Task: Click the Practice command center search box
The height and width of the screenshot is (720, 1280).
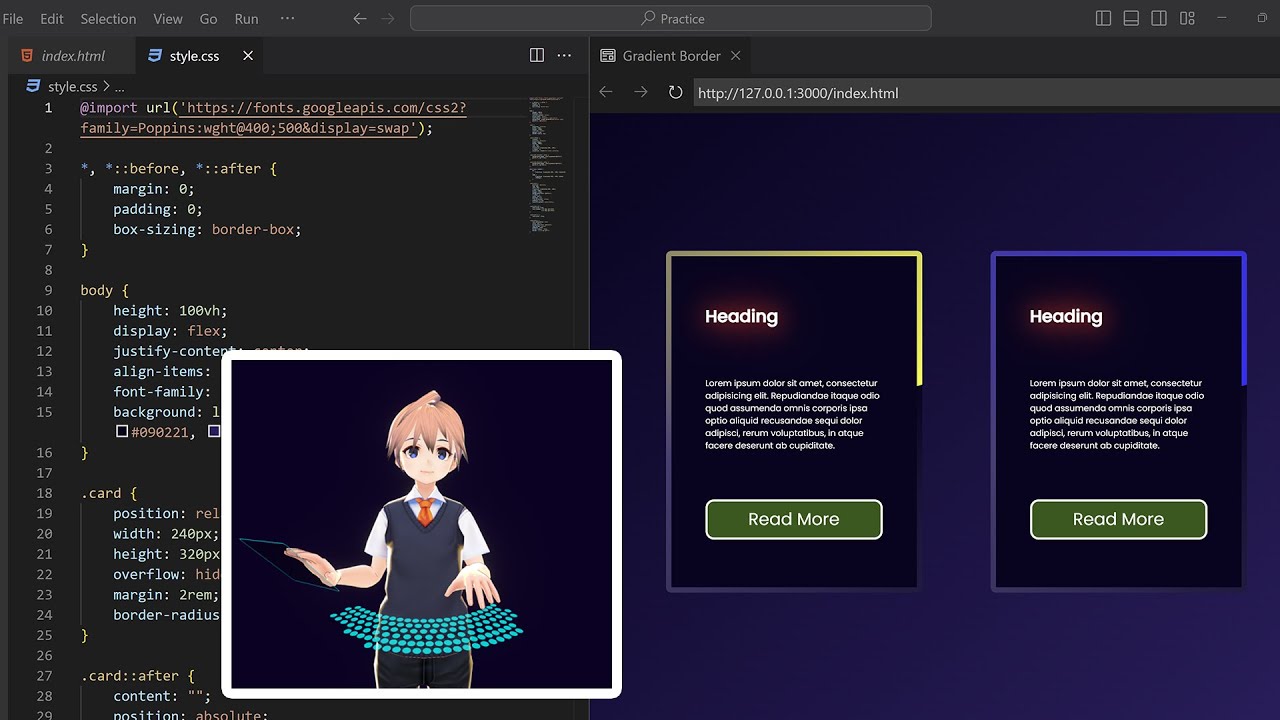Action: click(670, 18)
